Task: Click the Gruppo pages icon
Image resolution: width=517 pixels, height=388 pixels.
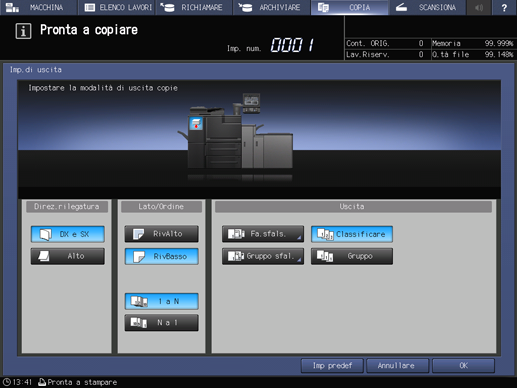Action: click(x=325, y=256)
